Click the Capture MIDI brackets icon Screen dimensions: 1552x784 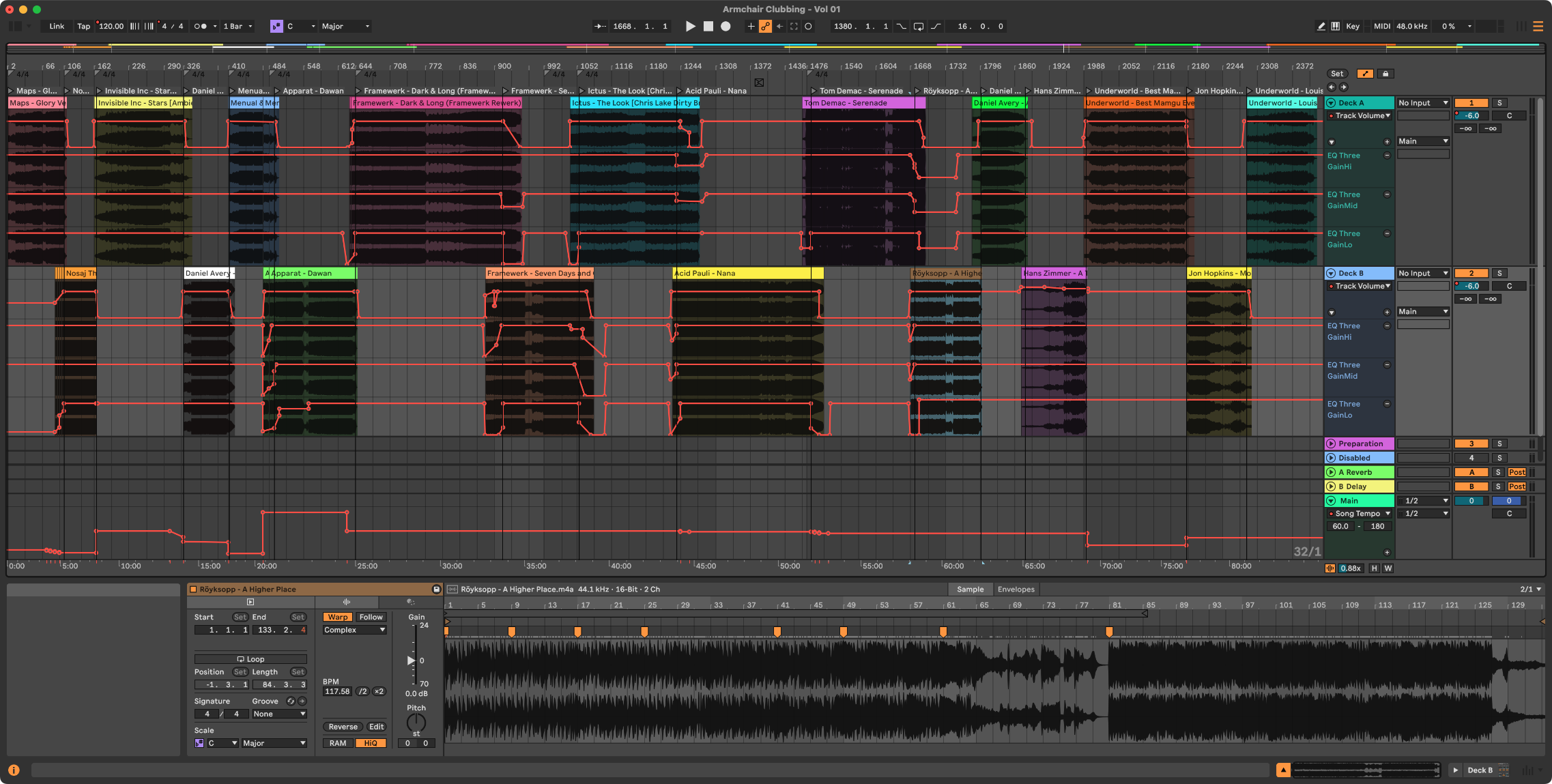click(x=794, y=26)
